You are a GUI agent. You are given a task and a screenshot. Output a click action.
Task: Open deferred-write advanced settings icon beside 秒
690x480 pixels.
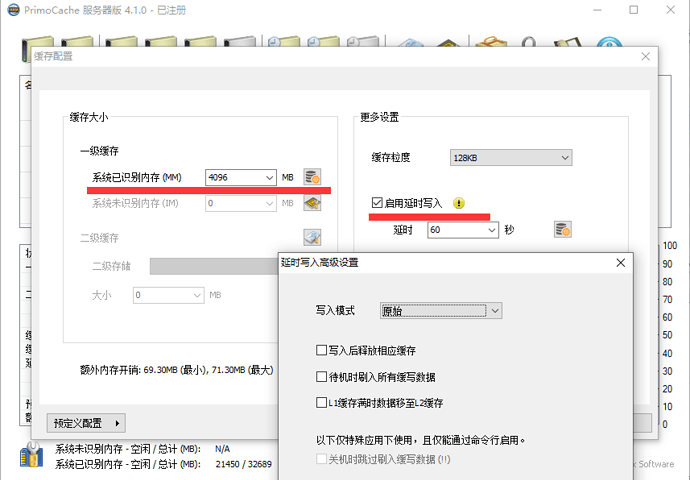562,229
